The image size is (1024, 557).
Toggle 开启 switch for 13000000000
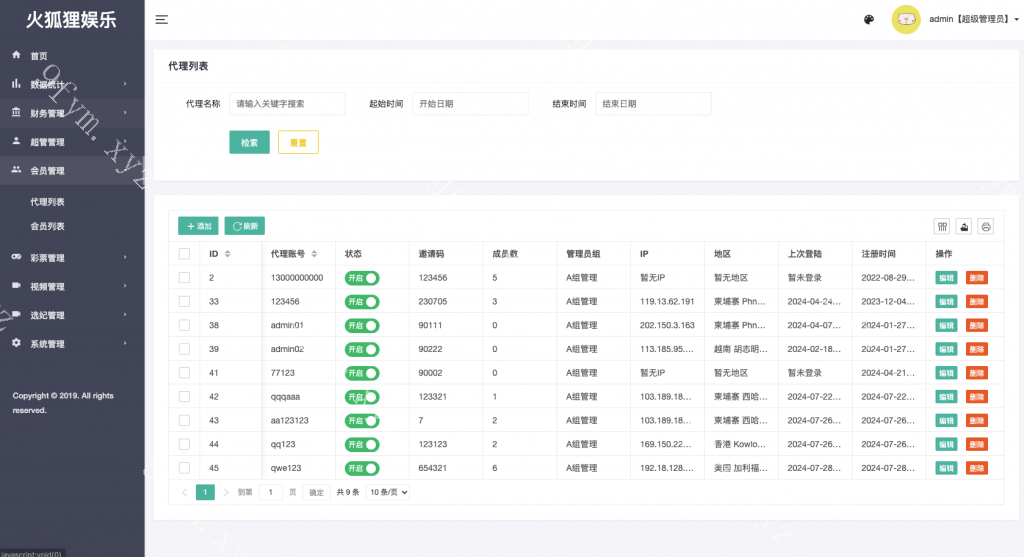(x=362, y=278)
